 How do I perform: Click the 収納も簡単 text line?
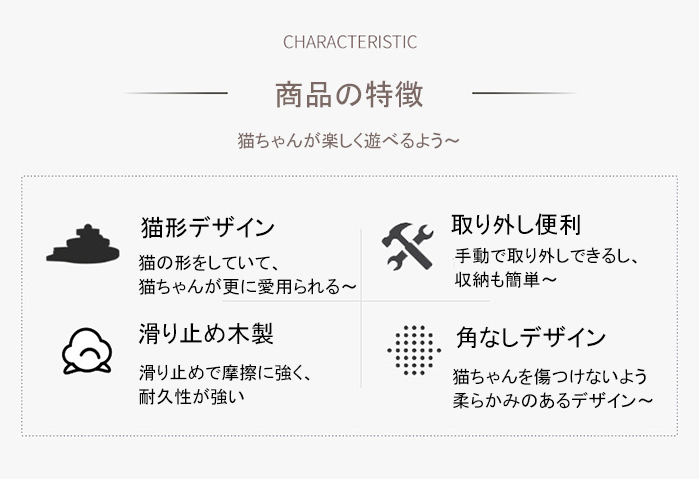pyautogui.click(x=506, y=280)
